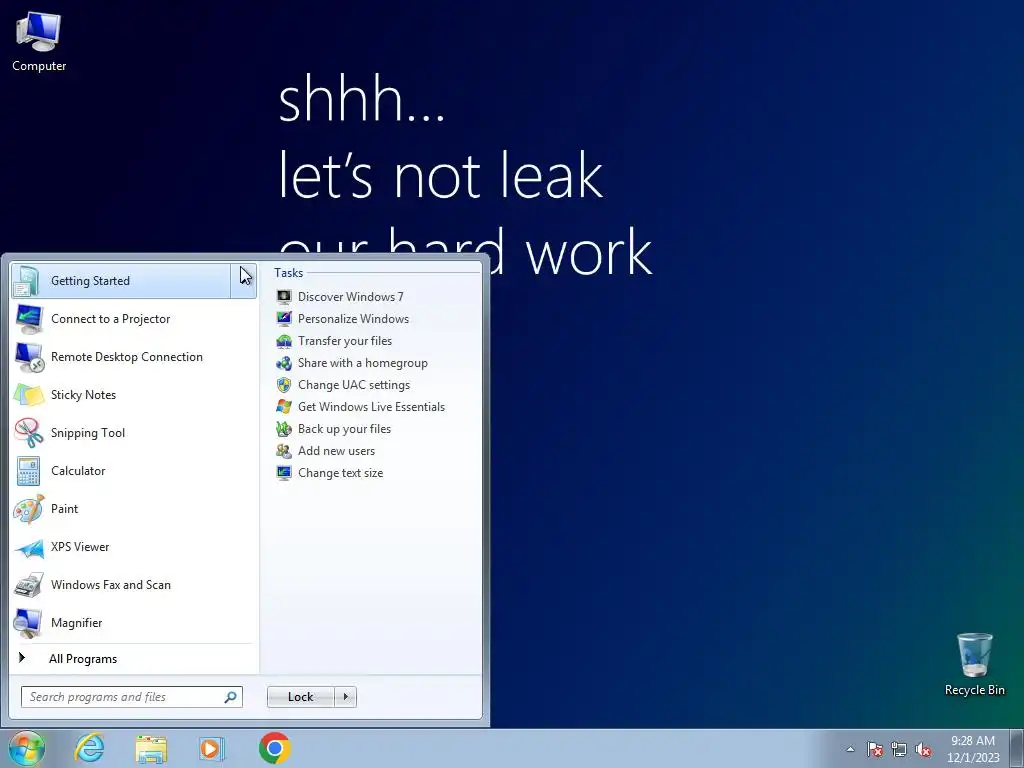Open the shutdown options arrow beside Lock
This screenshot has height=768, width=1024.
tap(345, 697)
